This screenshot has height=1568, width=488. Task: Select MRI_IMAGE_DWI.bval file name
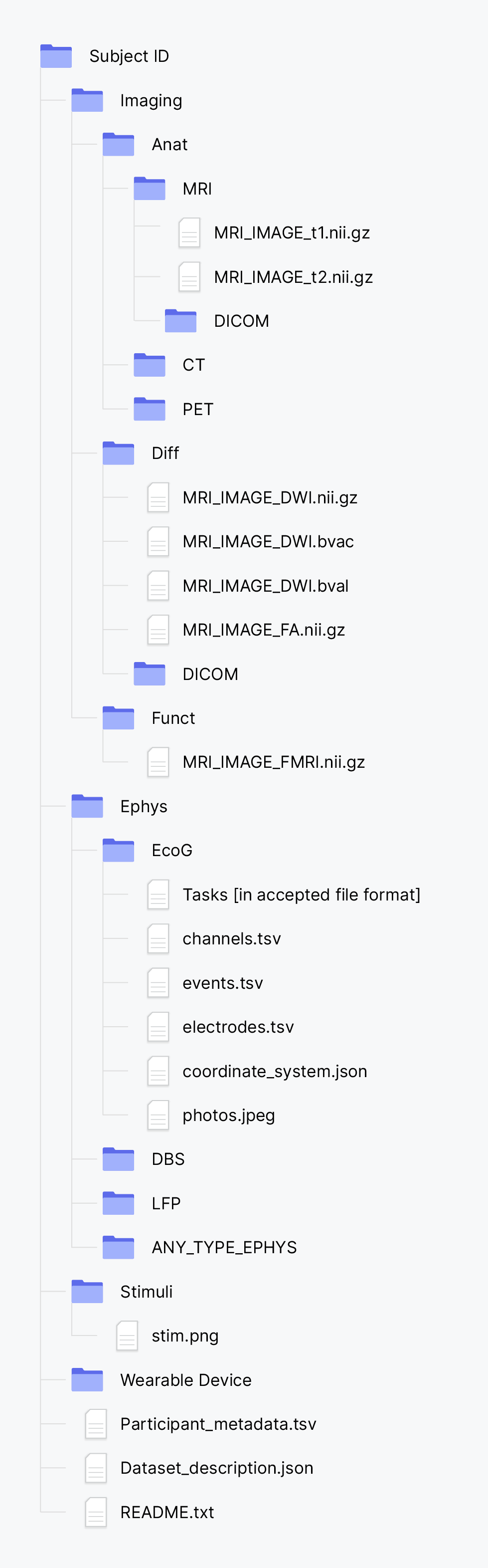coord(265,586)
